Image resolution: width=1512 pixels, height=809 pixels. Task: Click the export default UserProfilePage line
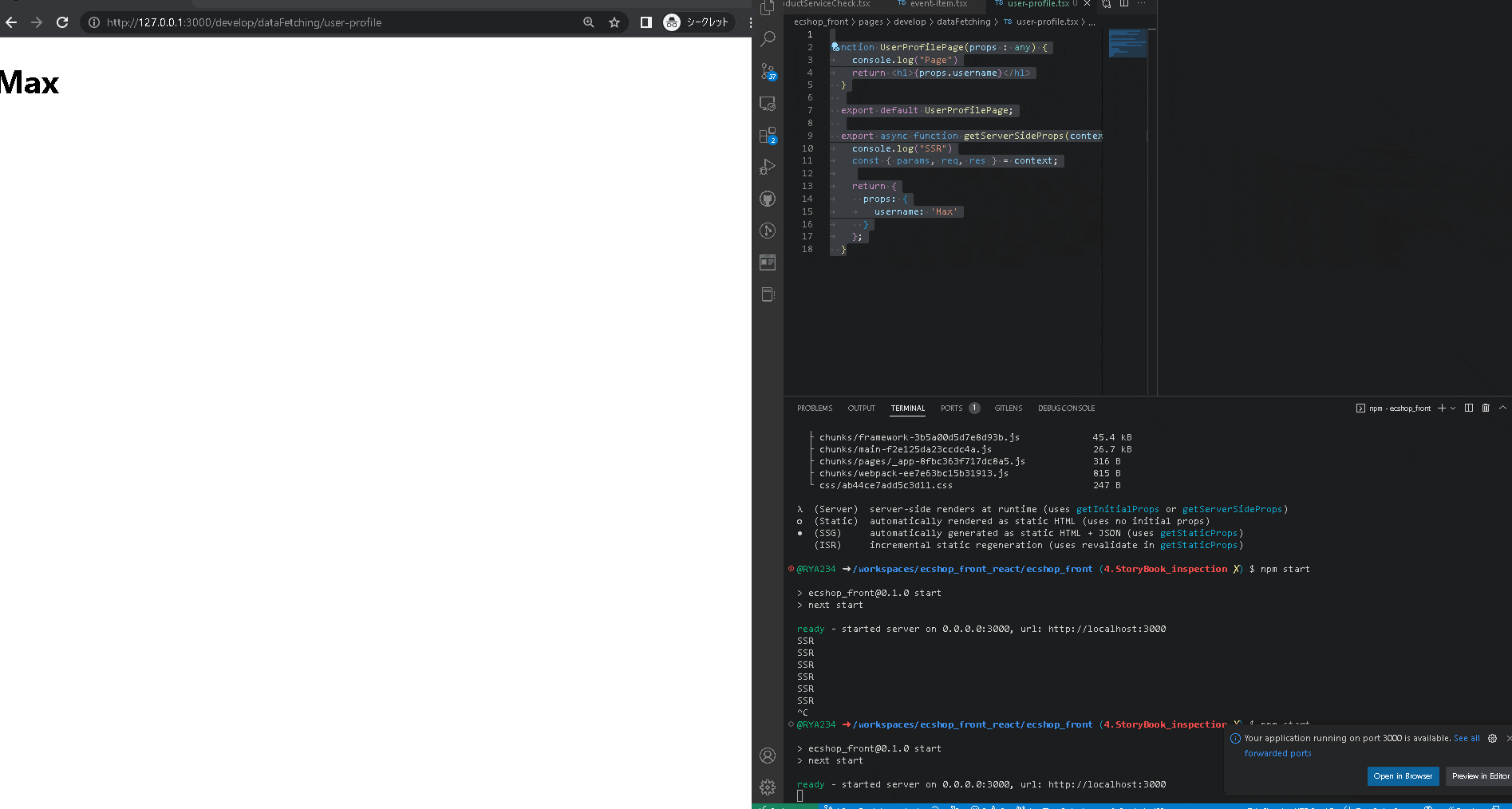click(x=926, y=111)
